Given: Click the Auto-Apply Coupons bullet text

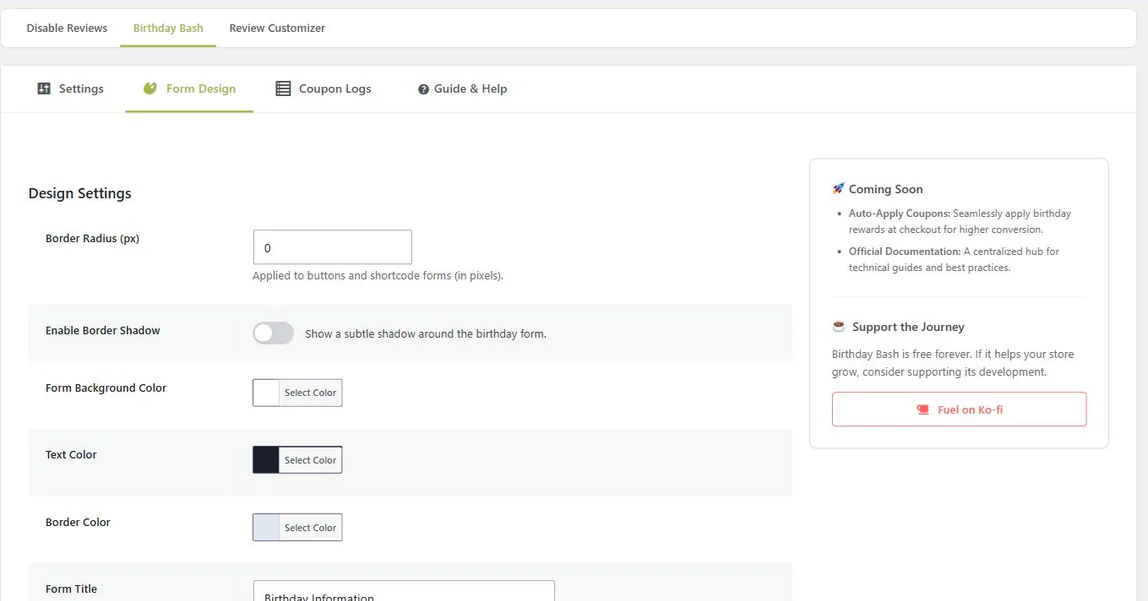Looking at the screenshot, I should (x=960, y=221).
